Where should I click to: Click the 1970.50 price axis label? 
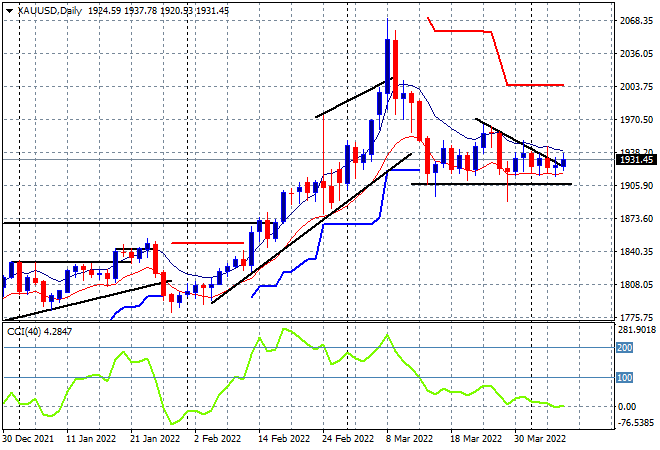(x=636, y=120)
